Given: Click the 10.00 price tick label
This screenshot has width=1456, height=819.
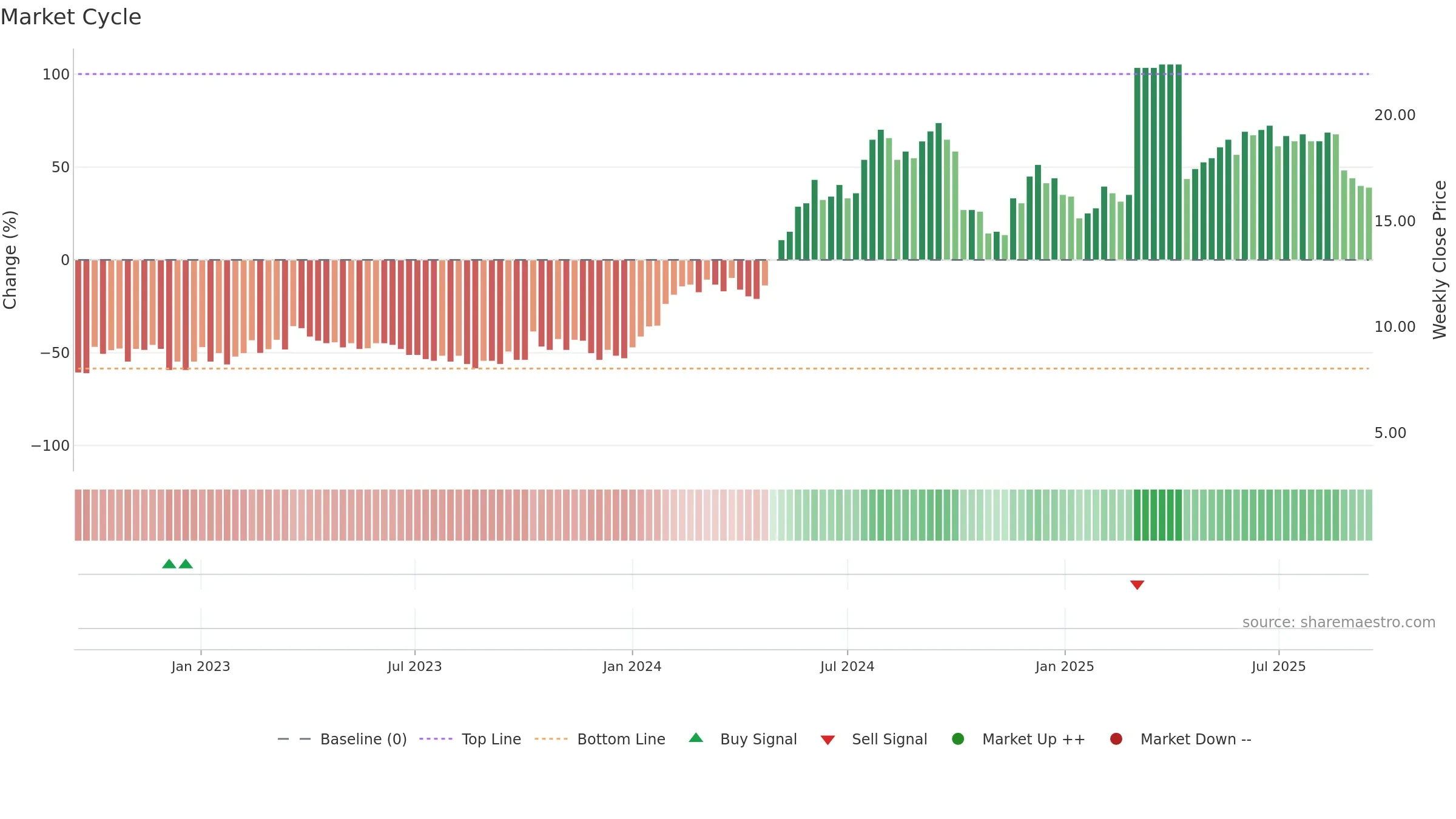Looking at the screenshot, I should point(1395,327).
